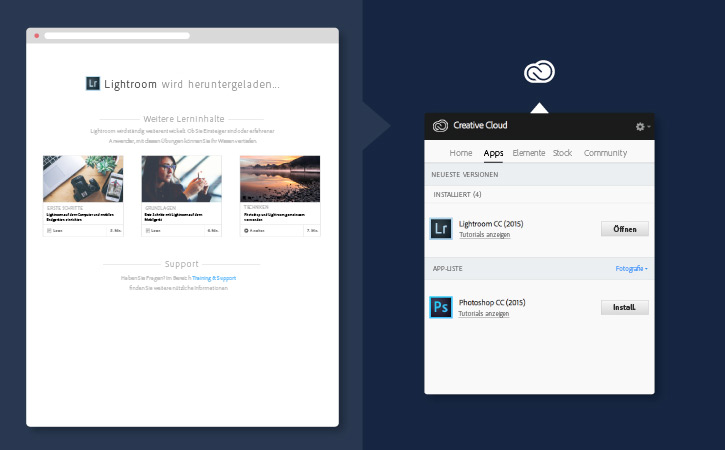Open the Grundlagen tutorial thumbnail with woman
Screen dimensions: 725x450
[x=181, y=179]
